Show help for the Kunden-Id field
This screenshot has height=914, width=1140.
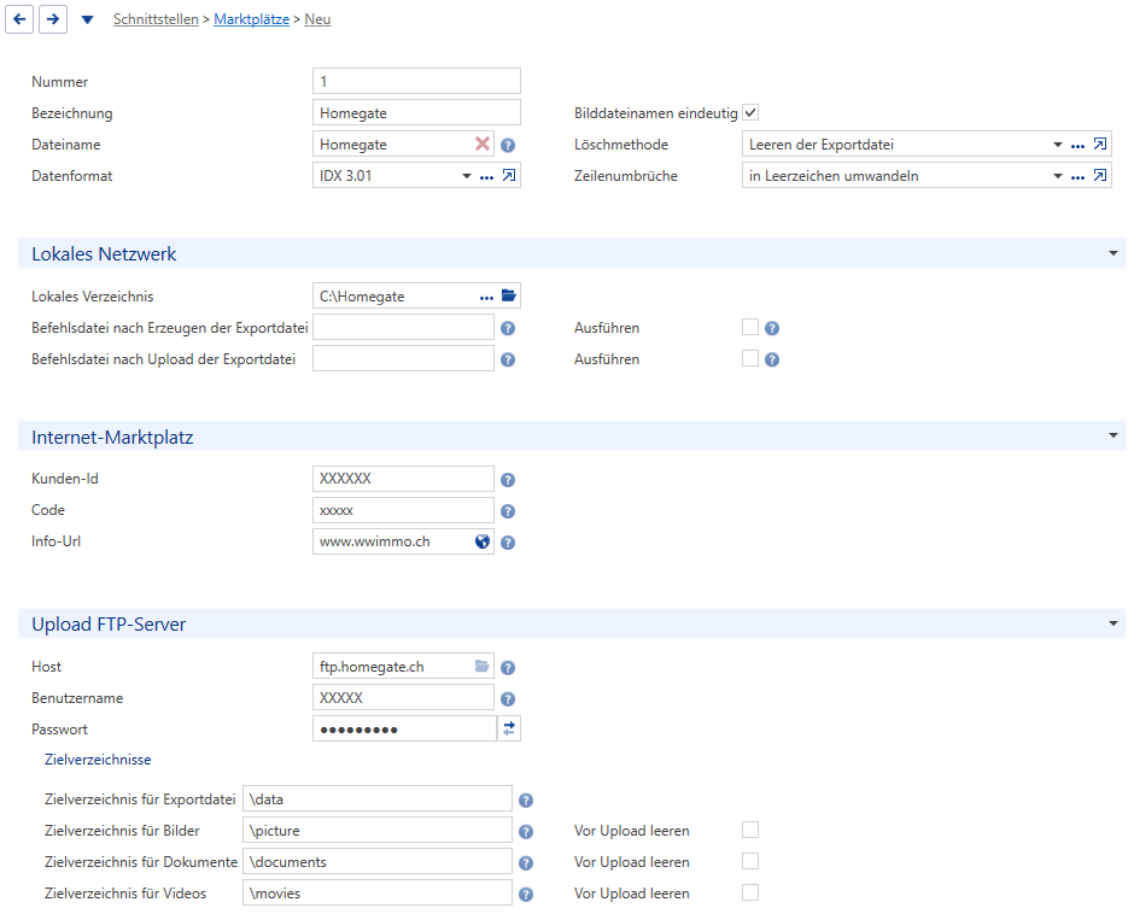click(508, 480)
